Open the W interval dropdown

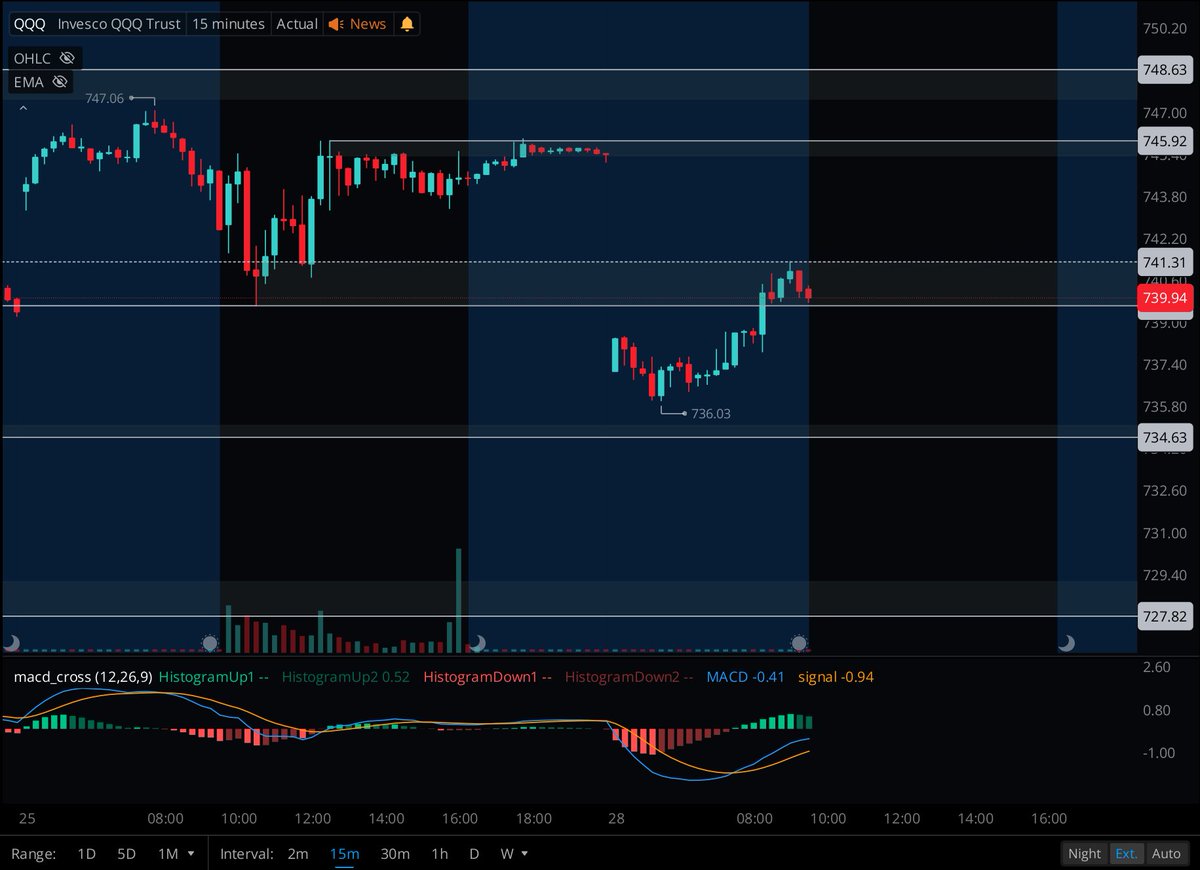(x=514, y=854)
